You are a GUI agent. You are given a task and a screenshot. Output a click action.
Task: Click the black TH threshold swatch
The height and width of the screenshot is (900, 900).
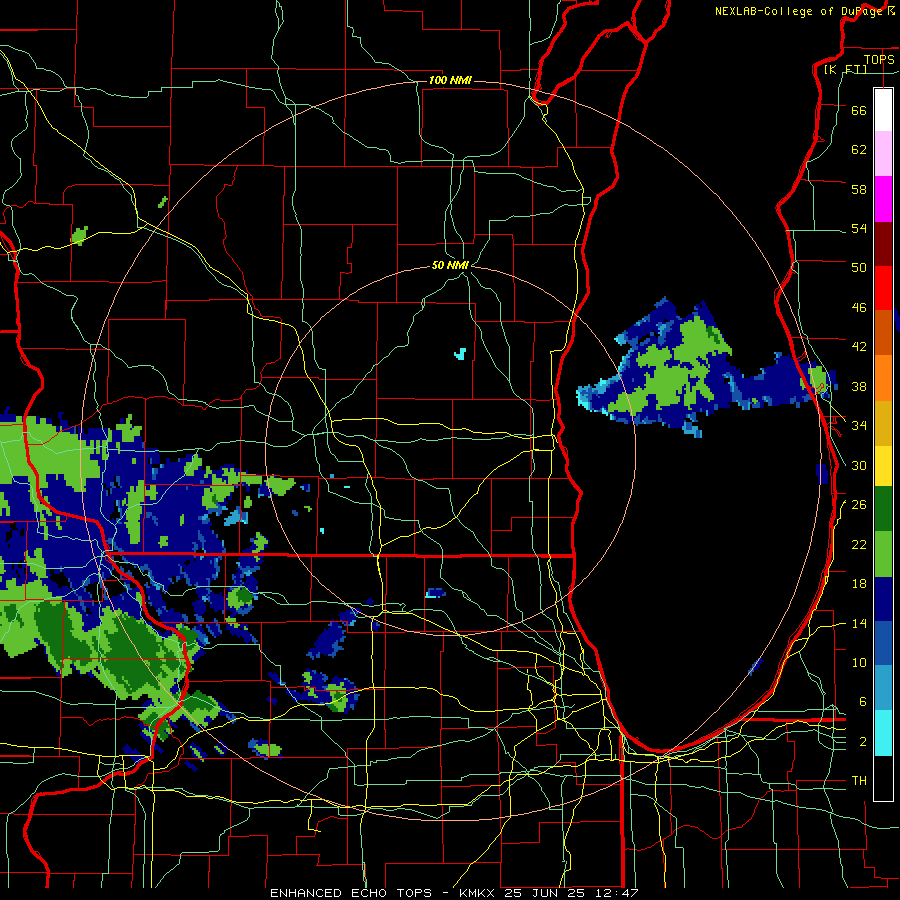(883, 778)
